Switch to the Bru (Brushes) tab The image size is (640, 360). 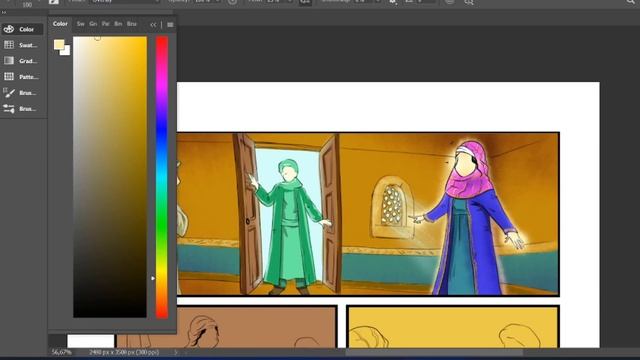118,24
